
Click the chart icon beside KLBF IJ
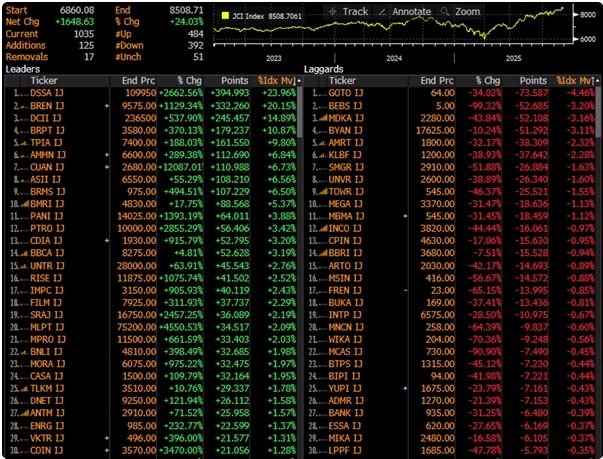click(x=323, y=155)
